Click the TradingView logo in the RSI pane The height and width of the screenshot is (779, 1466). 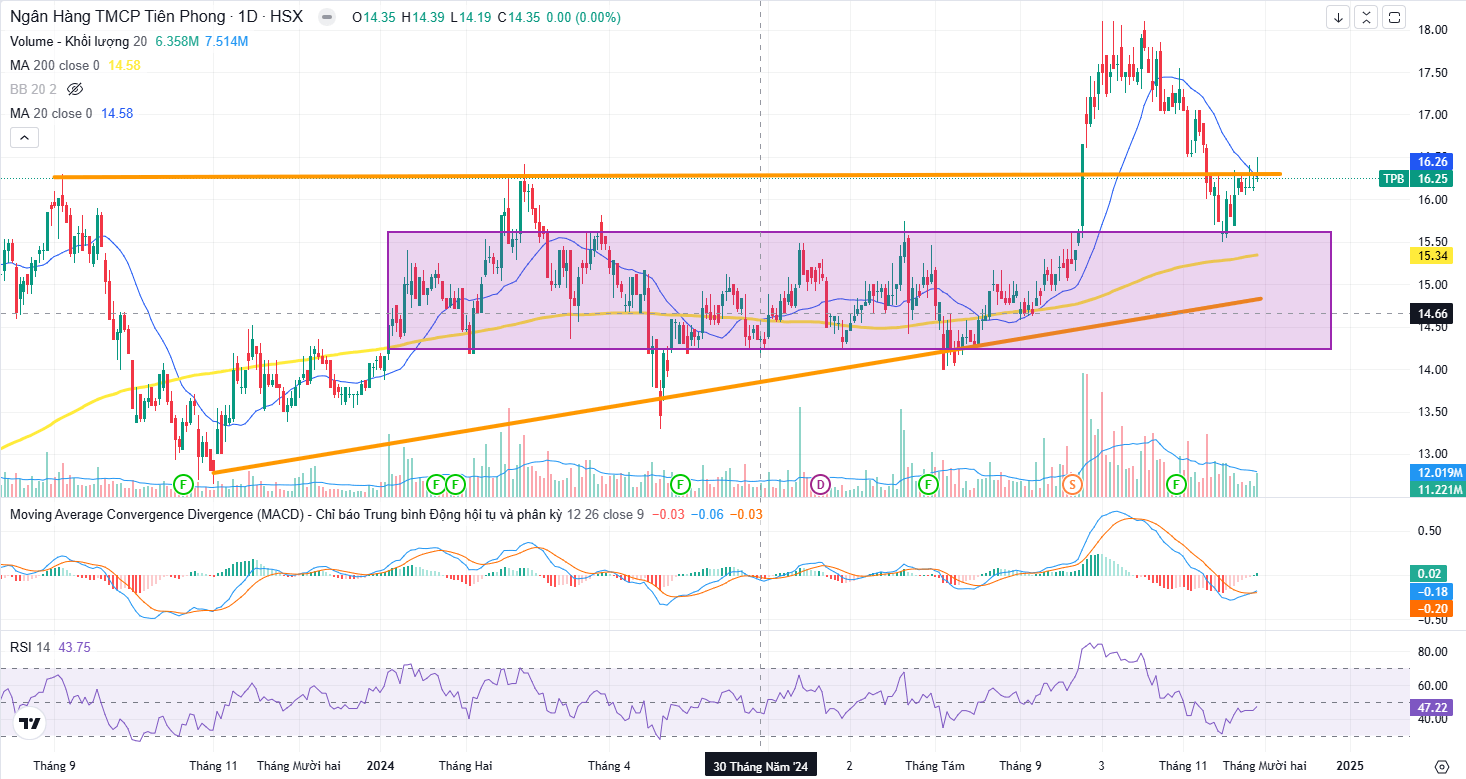(30, 723)
